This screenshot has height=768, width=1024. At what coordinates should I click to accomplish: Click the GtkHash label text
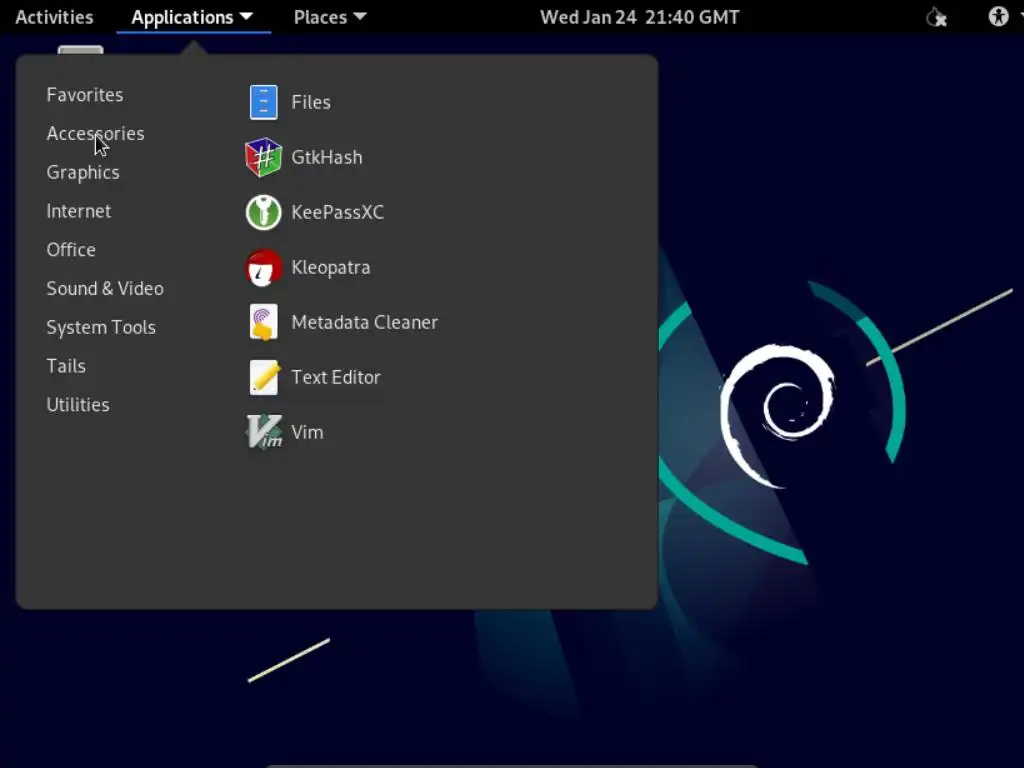tap(327, 157)
